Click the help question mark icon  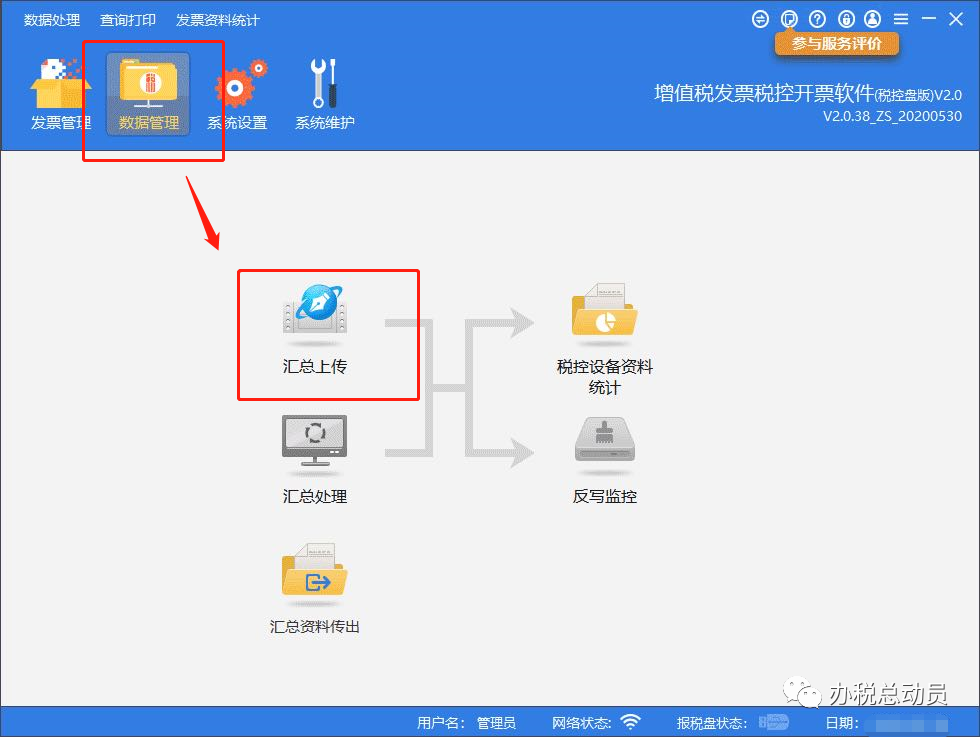[817, 19]
